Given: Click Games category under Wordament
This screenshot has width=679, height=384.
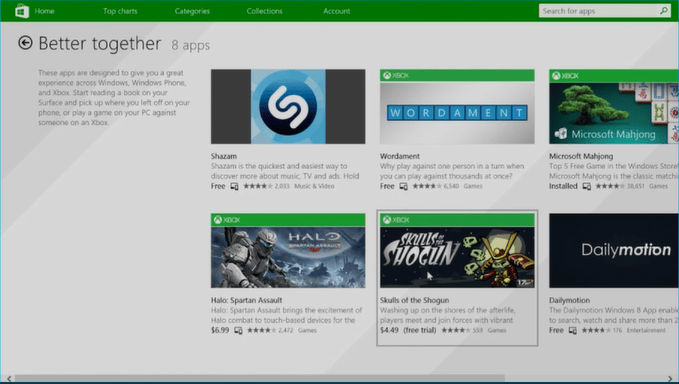Looking at the screenshot, I should pos(473,186).
